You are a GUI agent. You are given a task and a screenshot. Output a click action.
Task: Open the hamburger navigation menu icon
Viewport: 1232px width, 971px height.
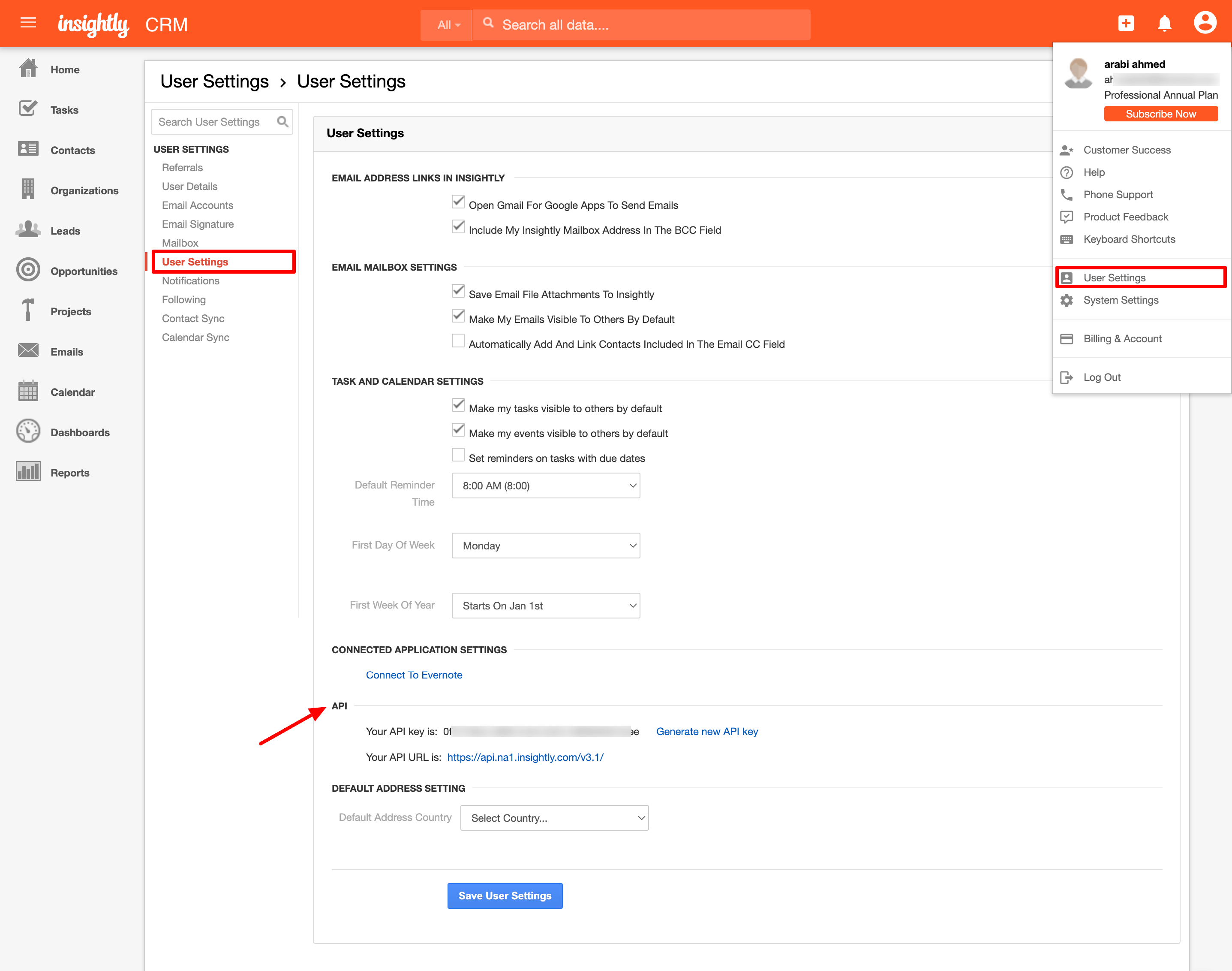coord(28,23)
